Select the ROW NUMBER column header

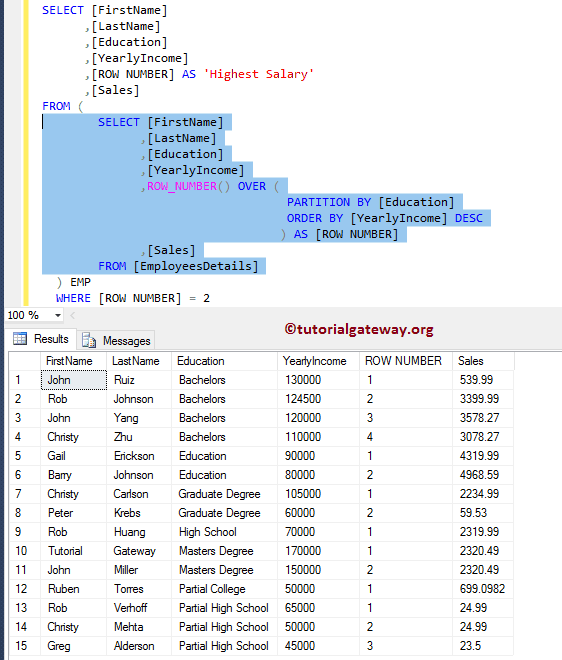pyautogui.click(x=406, y=361)
